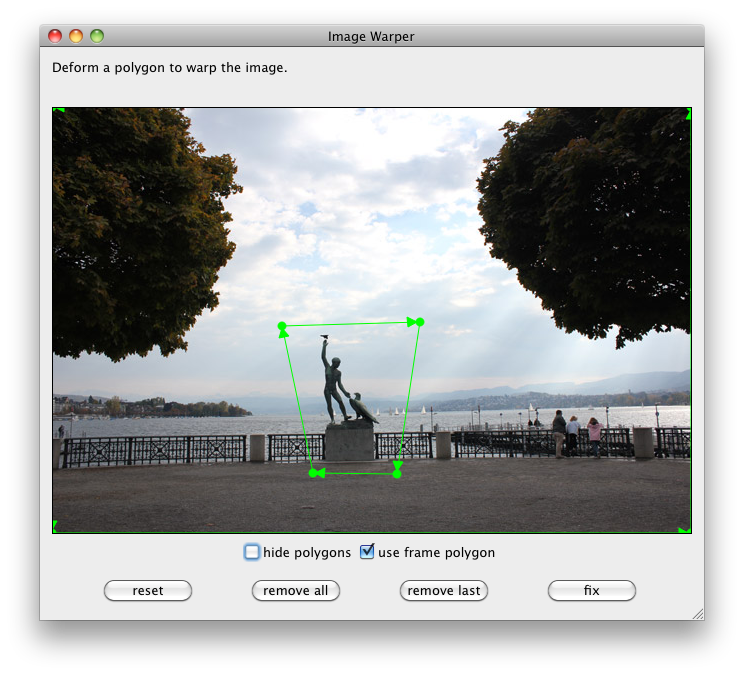
Task: Select the frame polygon's bottom-left corner handle
Action: tap(54, 531)
